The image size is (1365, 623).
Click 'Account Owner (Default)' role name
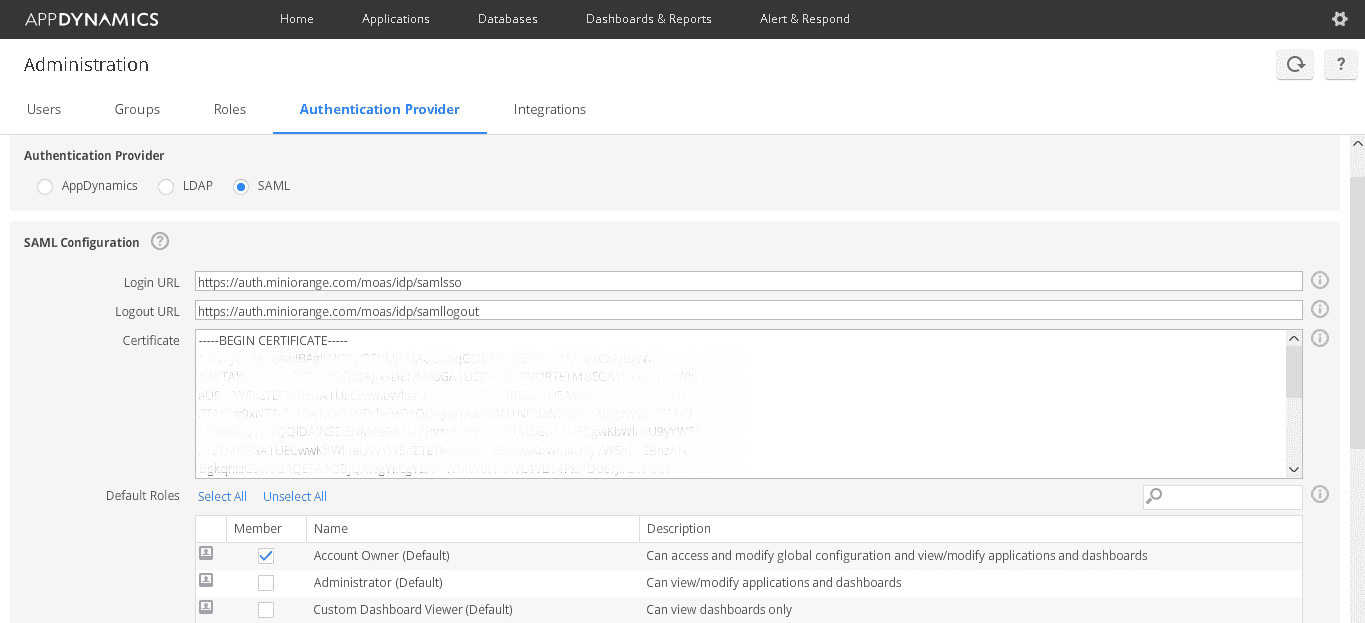tap(381, 555)
